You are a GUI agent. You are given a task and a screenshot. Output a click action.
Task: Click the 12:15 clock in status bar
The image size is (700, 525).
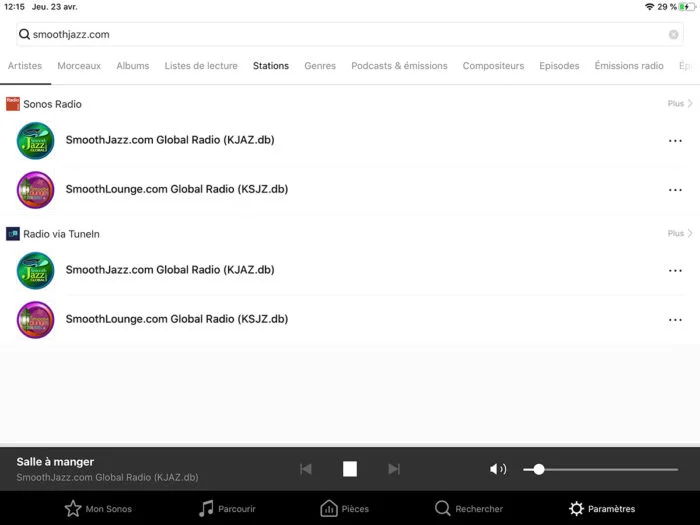tap(14, 7)
